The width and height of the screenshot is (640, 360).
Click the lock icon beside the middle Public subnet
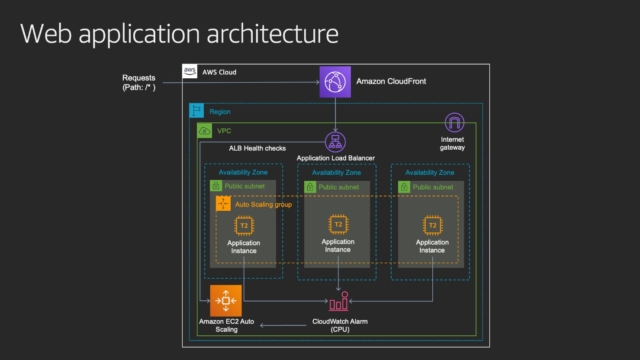pyautogui.click(x=310, y=187)
